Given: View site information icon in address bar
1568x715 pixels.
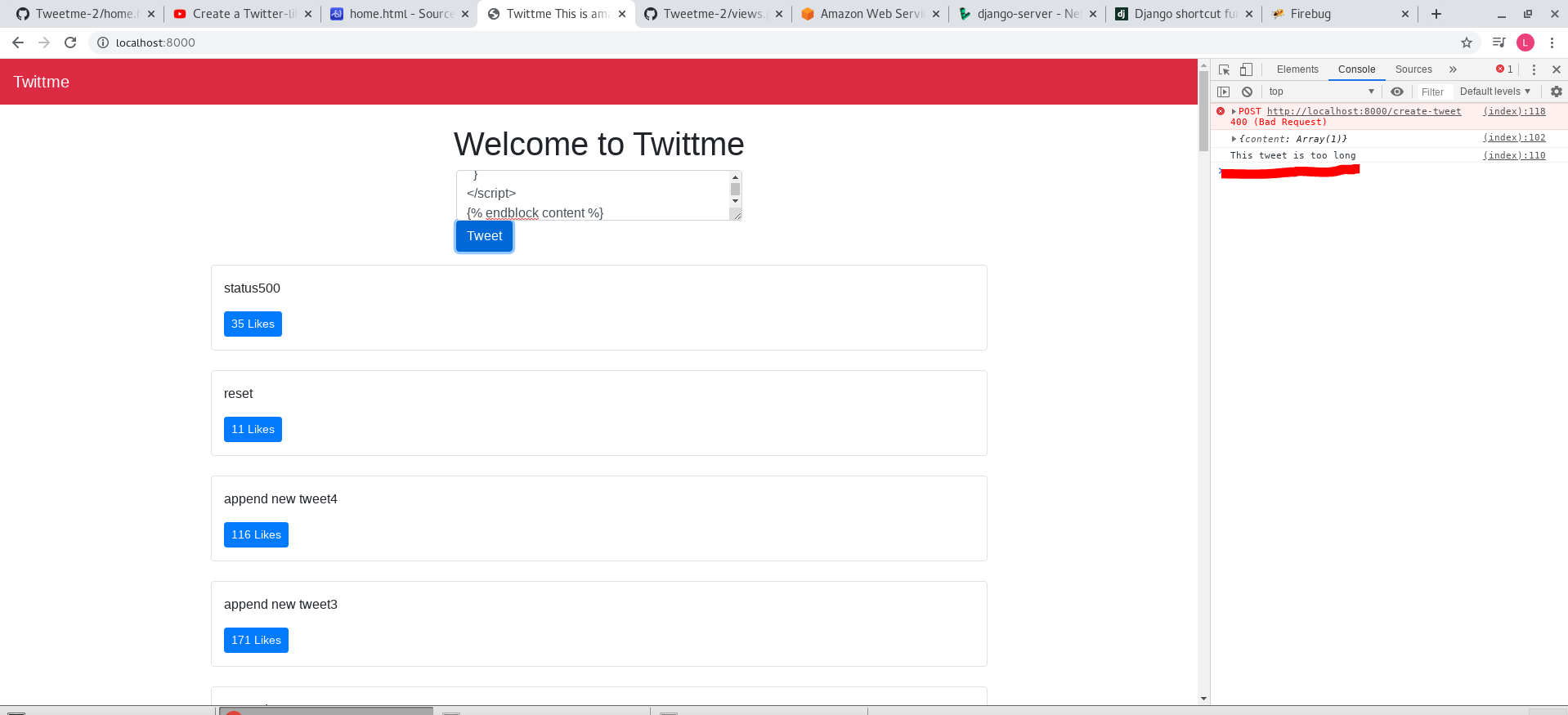Looking at the screenshot, I should (103, 42).
